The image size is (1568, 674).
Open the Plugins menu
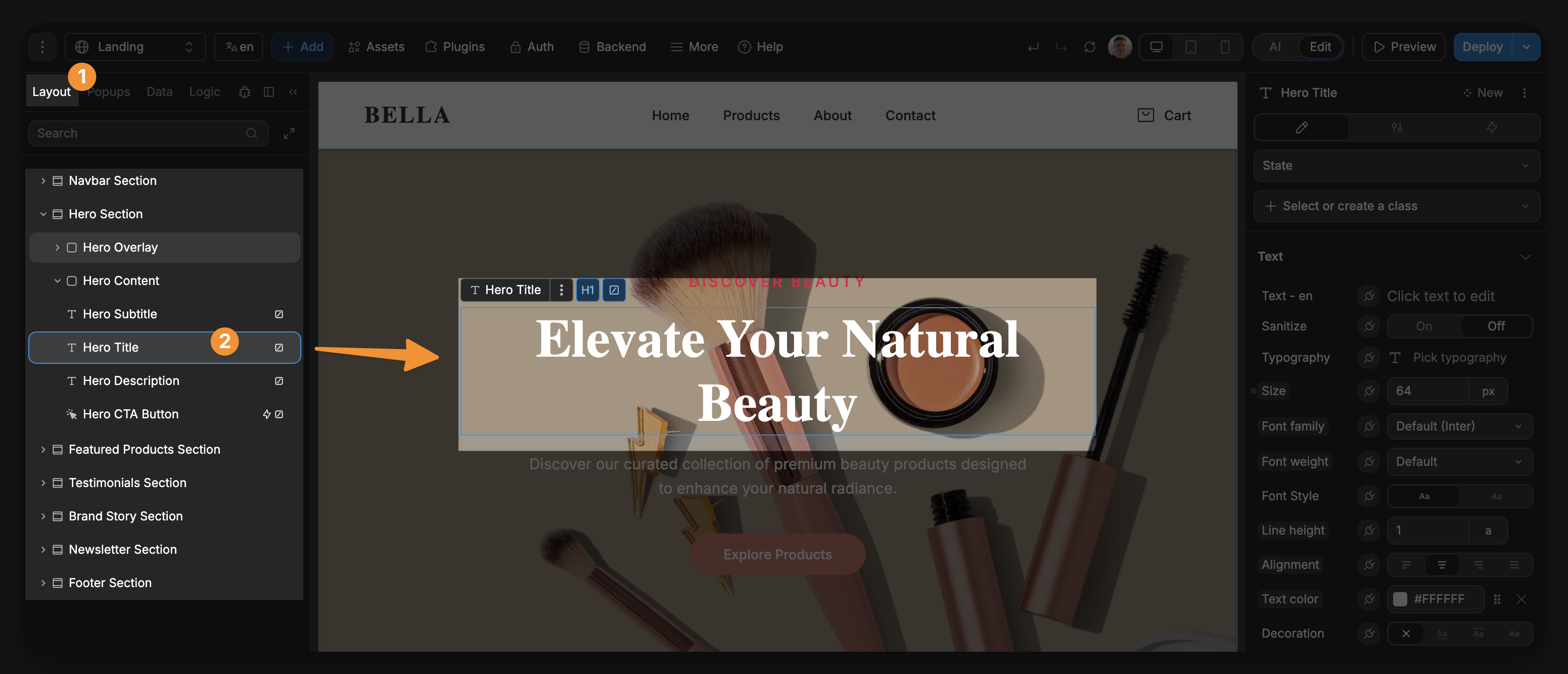point(455,47)
